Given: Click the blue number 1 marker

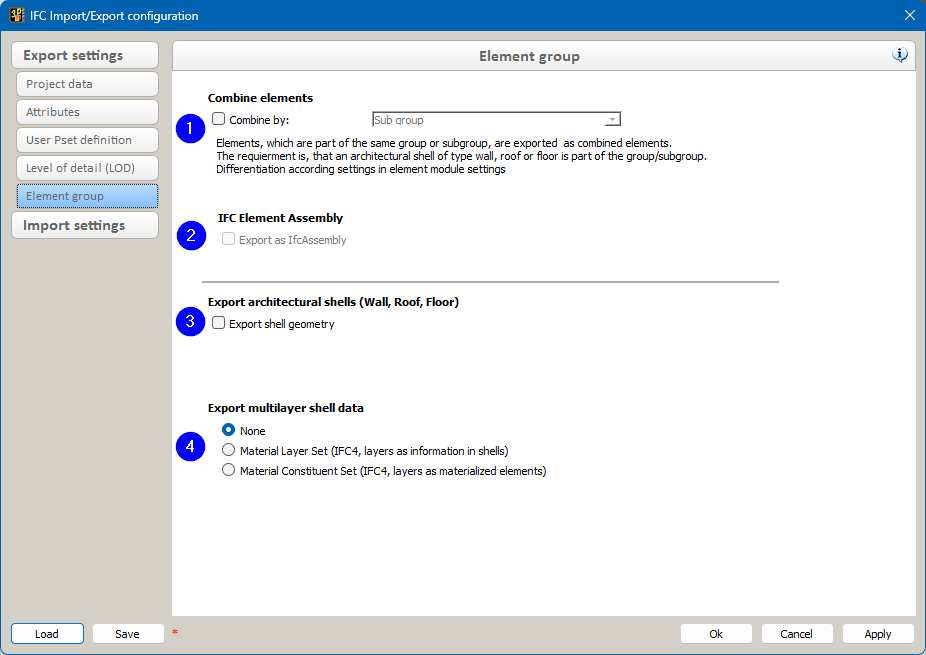Looking at the screenshot, I should click(190, 129).
